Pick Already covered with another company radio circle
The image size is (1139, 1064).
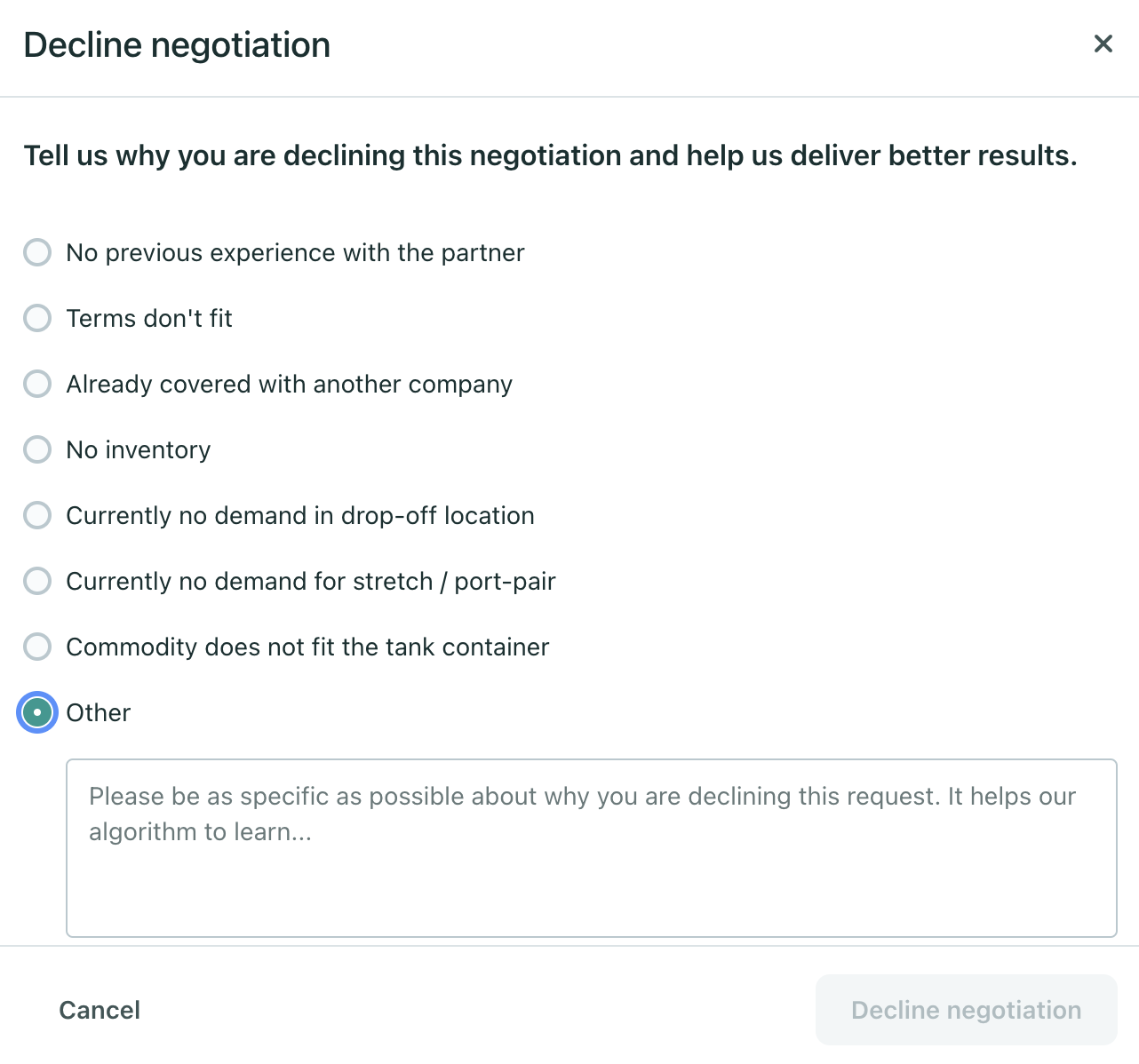pos(37,384)
